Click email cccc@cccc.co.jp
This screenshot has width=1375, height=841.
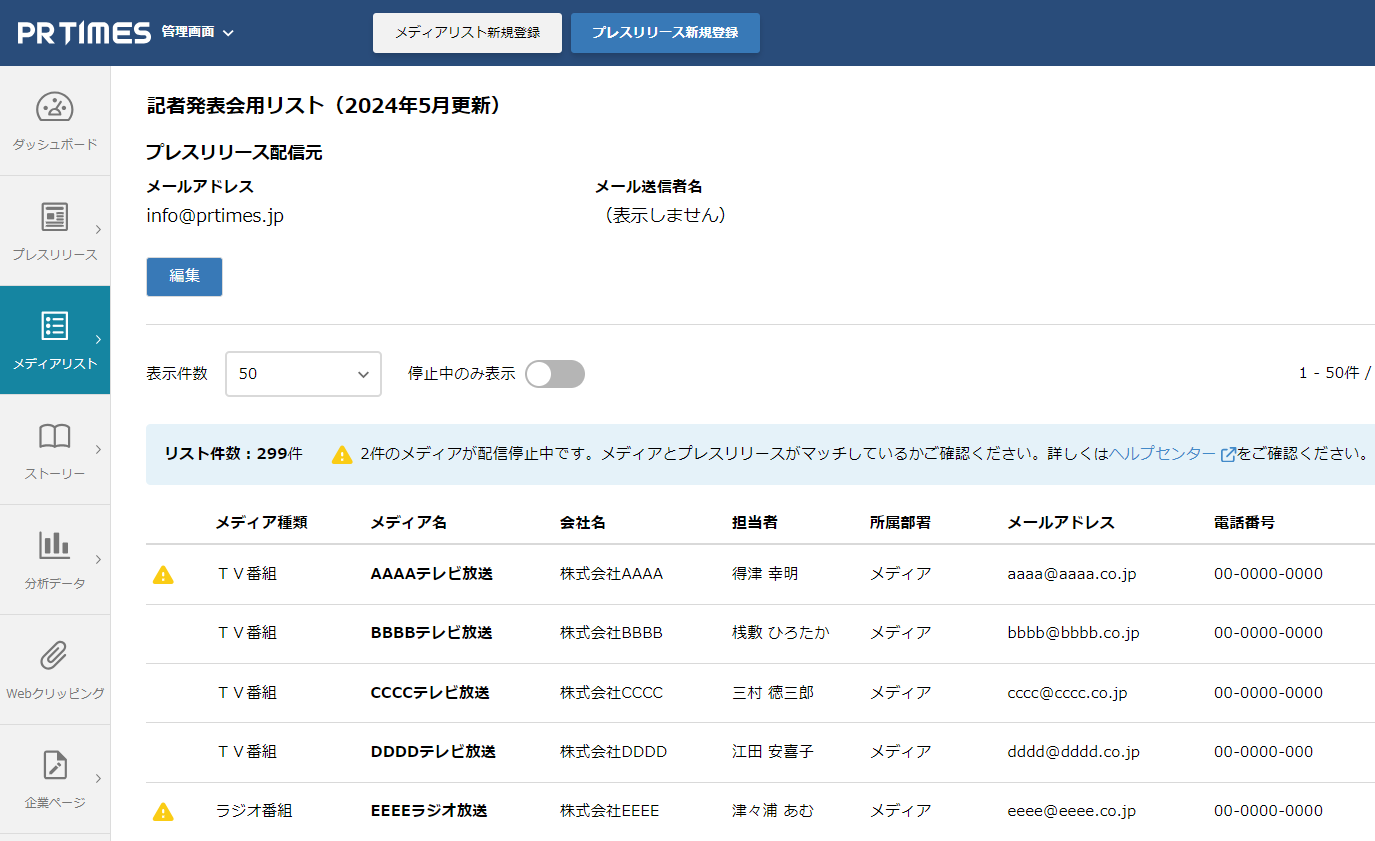pyautogui.click(x=1068, y=692)
